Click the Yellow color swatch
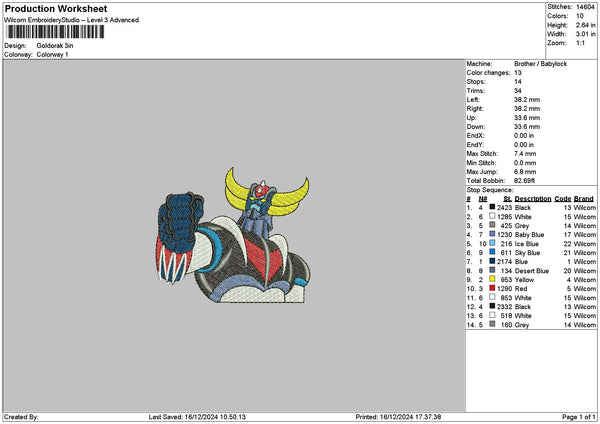This screenshot has width=600, height=424. (492, 279)
